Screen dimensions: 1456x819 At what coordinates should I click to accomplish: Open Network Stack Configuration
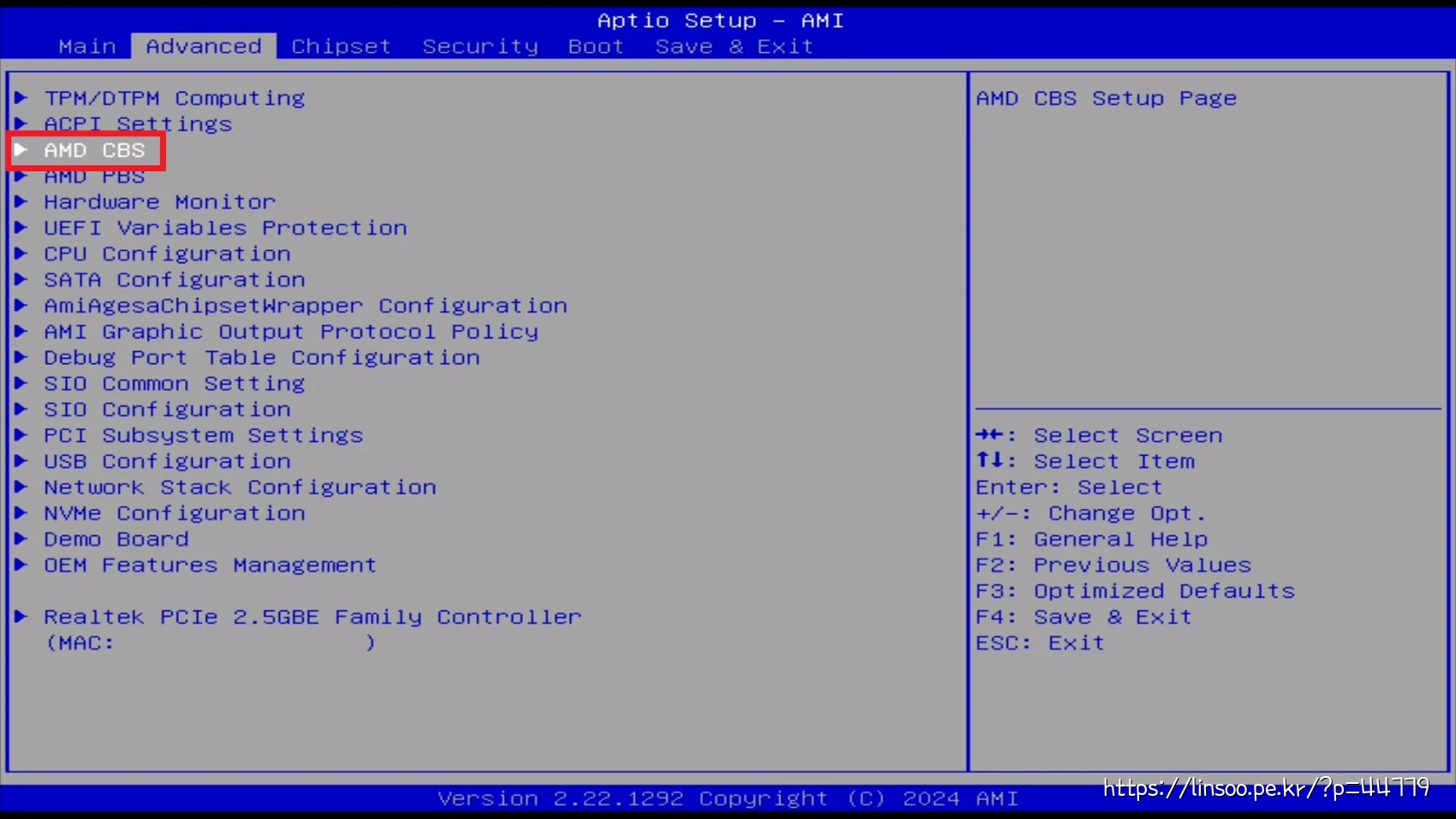click(240, 487)
